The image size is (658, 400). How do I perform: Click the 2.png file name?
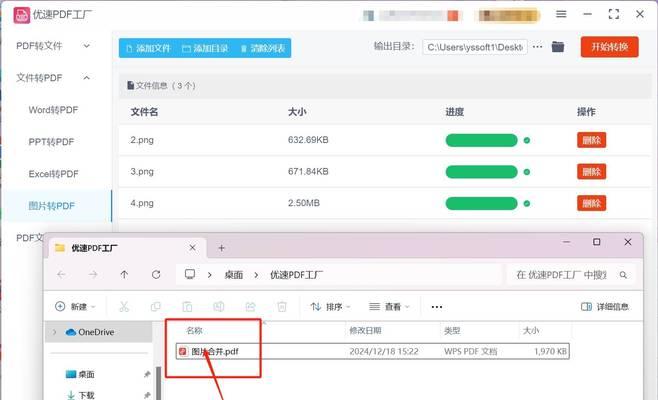(x=142, y=140)
